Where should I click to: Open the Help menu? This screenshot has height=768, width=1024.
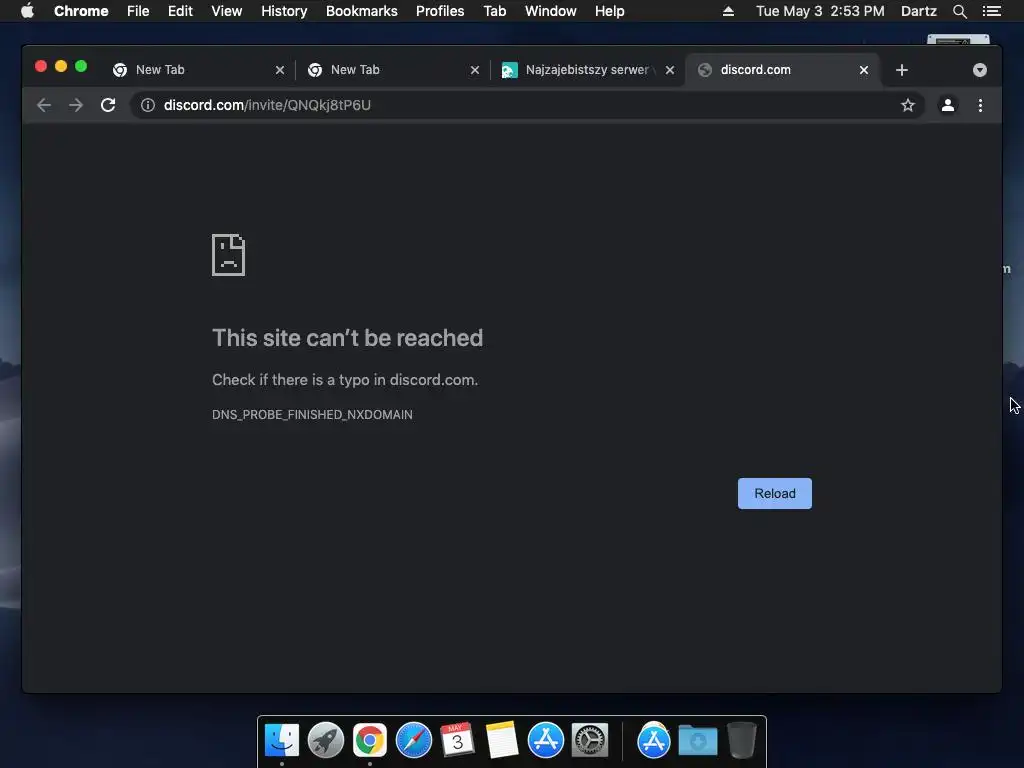coord(609,11)
